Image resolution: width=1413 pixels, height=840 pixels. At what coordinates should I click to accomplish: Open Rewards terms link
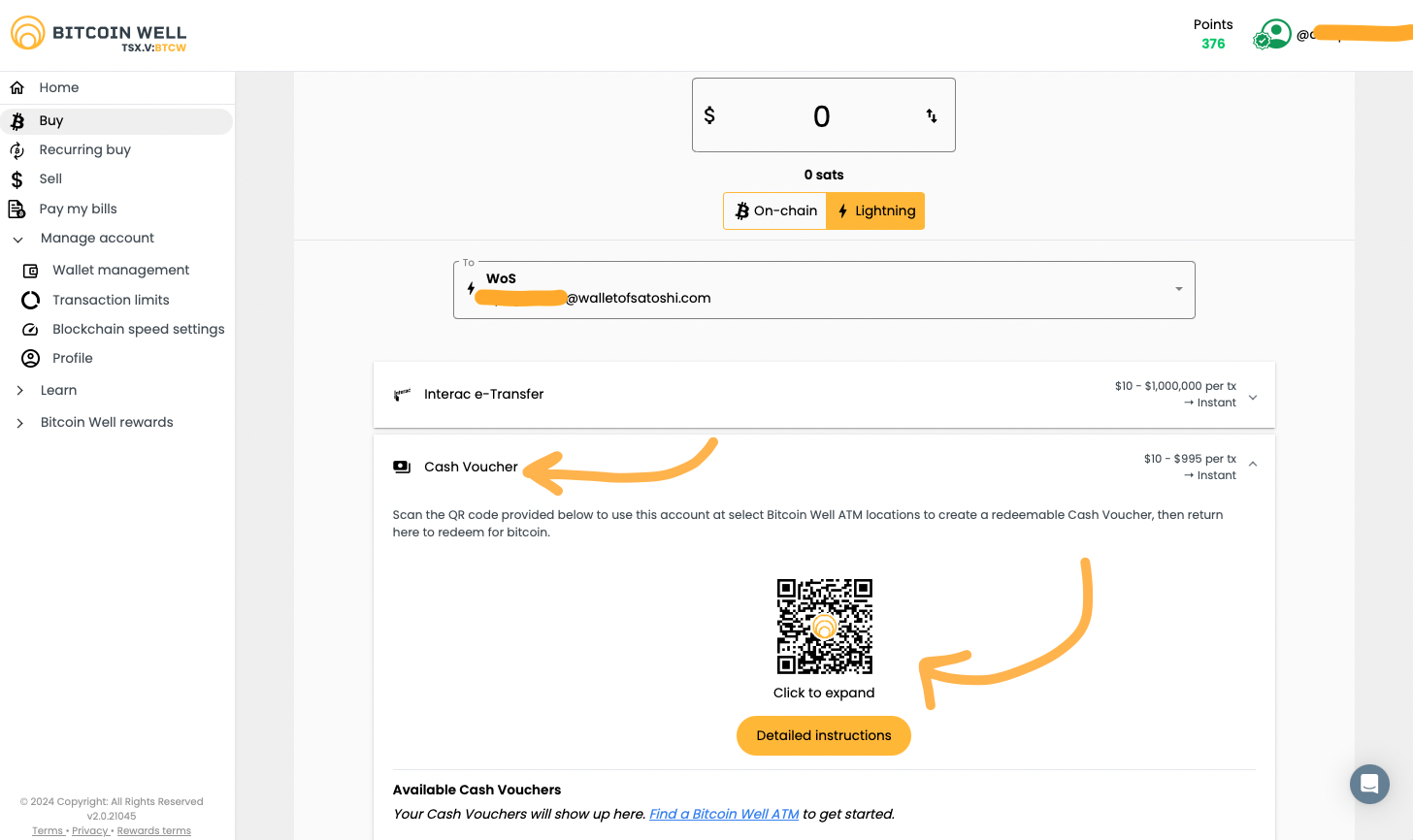(153, 830)
